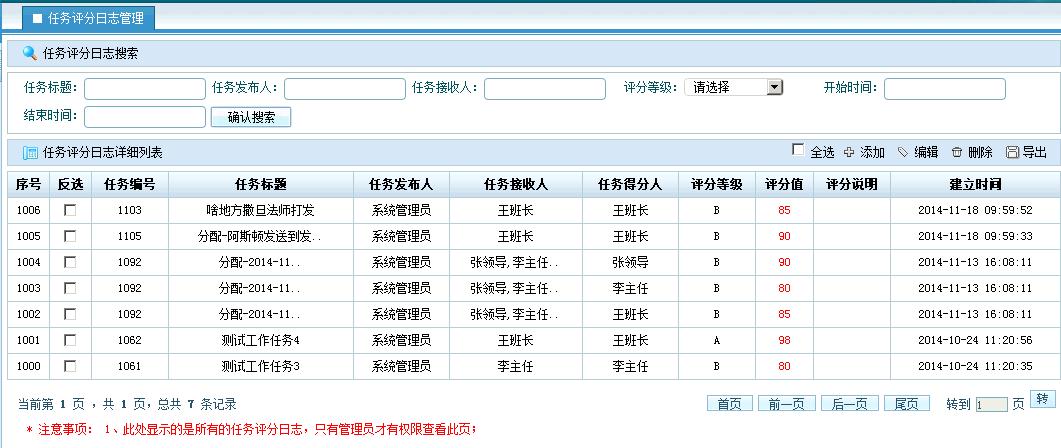Screen dimensions: 1061x448
Task: Click the 转 go button
Action: point(1043,399)
